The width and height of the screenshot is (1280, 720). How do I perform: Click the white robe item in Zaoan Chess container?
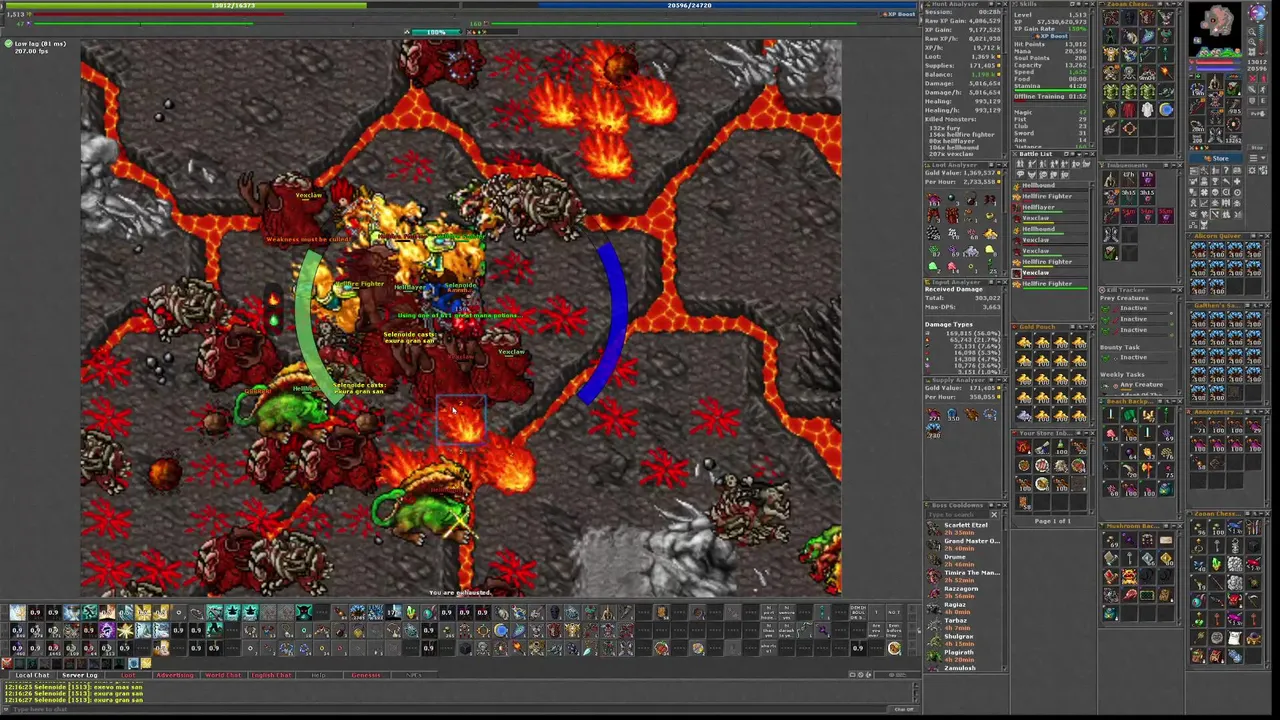point(1147,109)
